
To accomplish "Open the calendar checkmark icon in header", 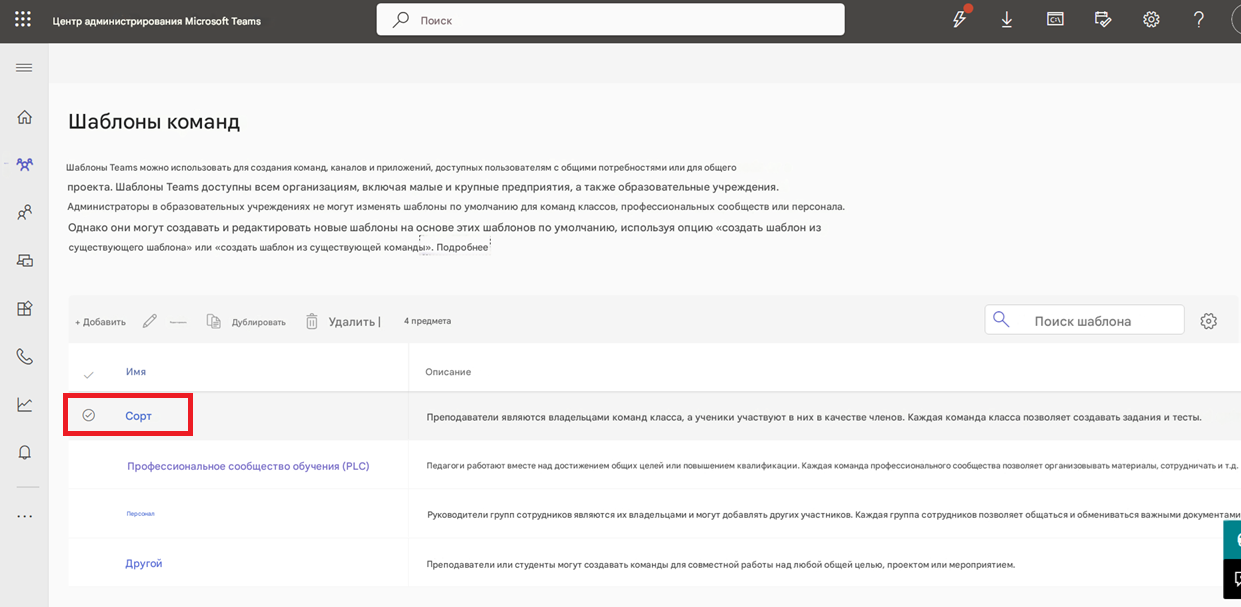I will point(1103,19).
